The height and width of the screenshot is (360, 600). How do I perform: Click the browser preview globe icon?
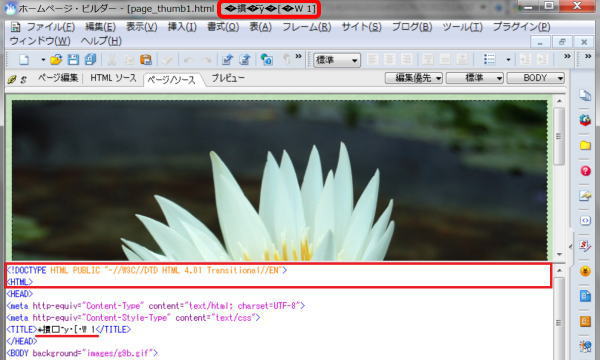point(266,59)
